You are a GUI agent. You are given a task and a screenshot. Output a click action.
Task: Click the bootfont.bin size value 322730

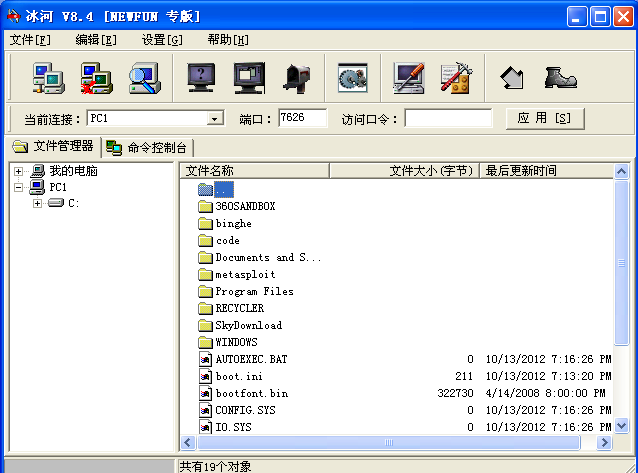(455, 393)
